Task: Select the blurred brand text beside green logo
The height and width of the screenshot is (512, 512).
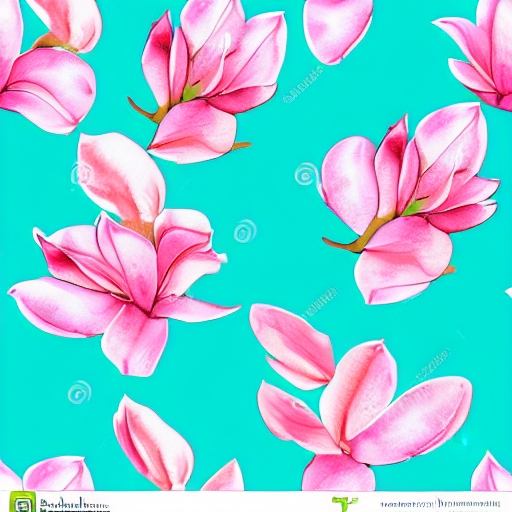Action: 74,504
